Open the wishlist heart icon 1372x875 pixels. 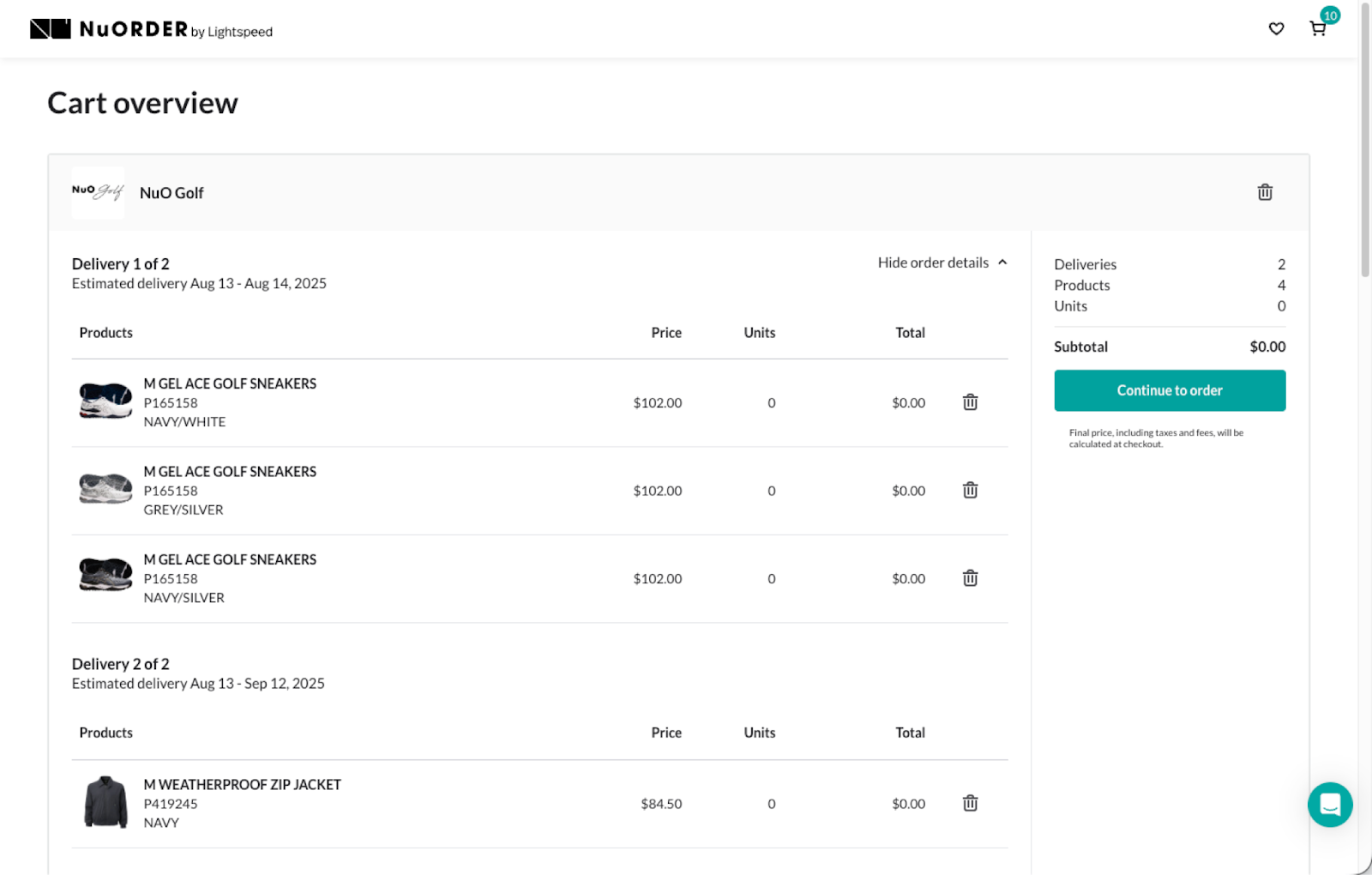[1276, 28]
